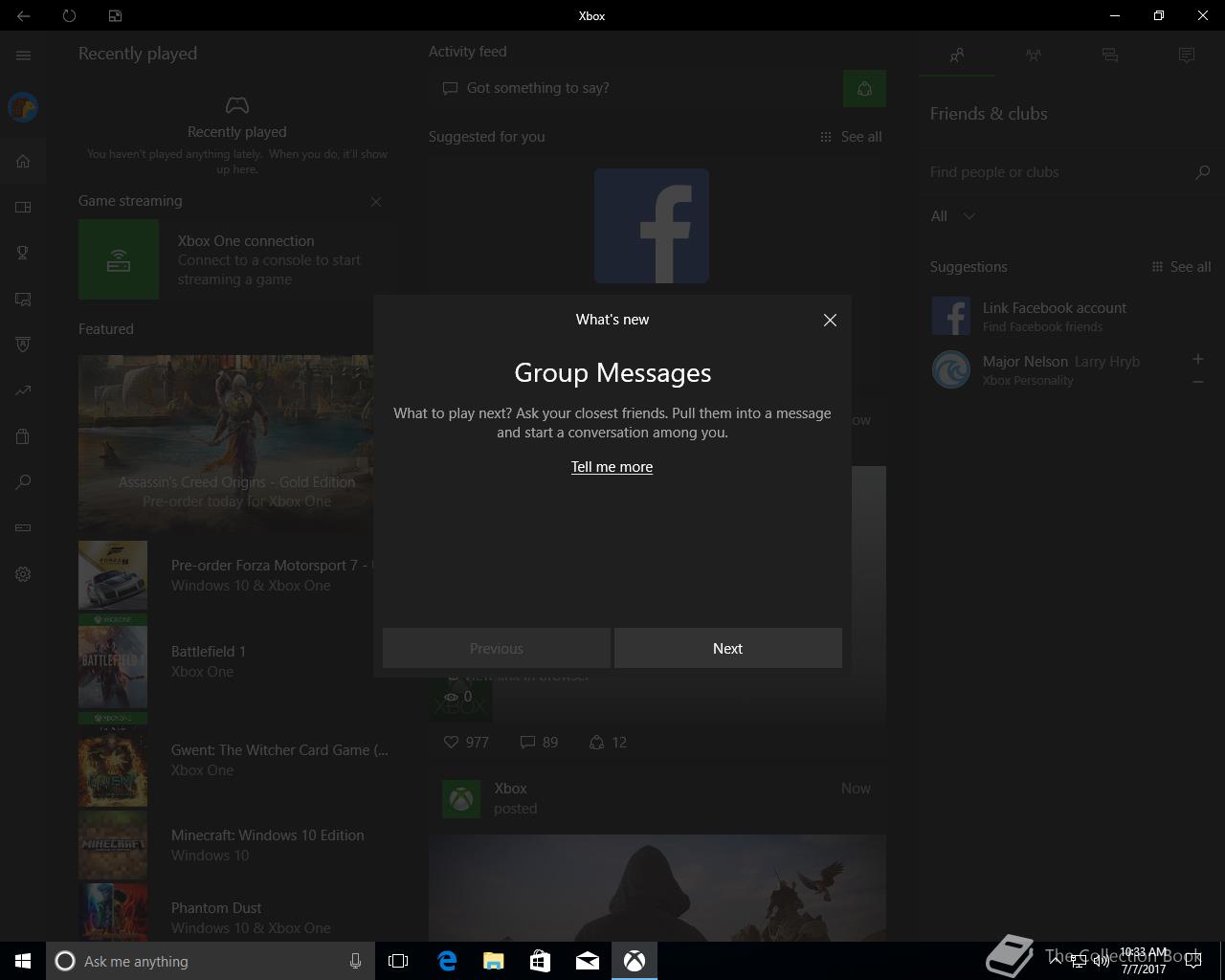
Task: Expand the All filter dropdown
Action: point(953,216)
